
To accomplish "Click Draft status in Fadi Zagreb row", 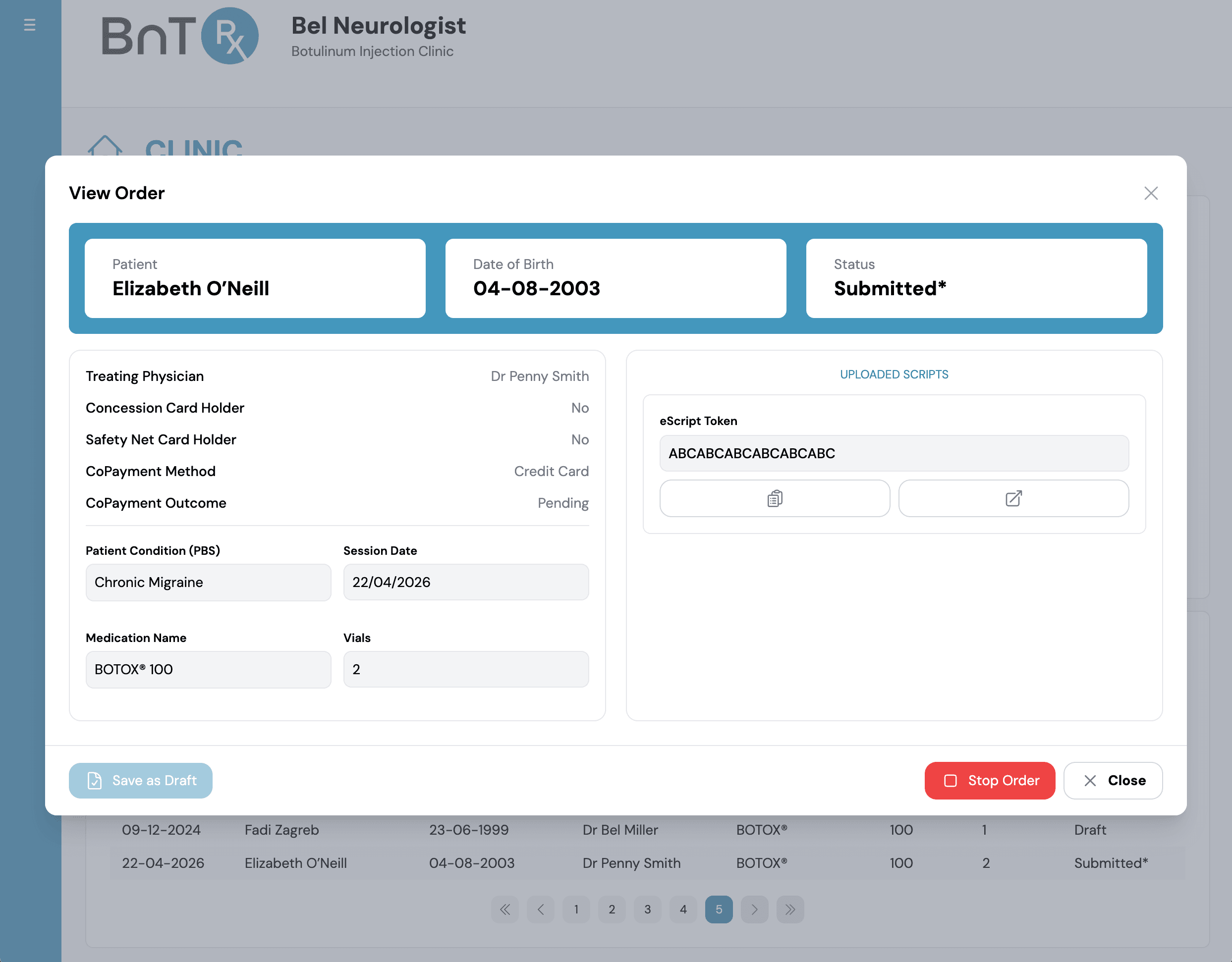I will pos(1090,830).
